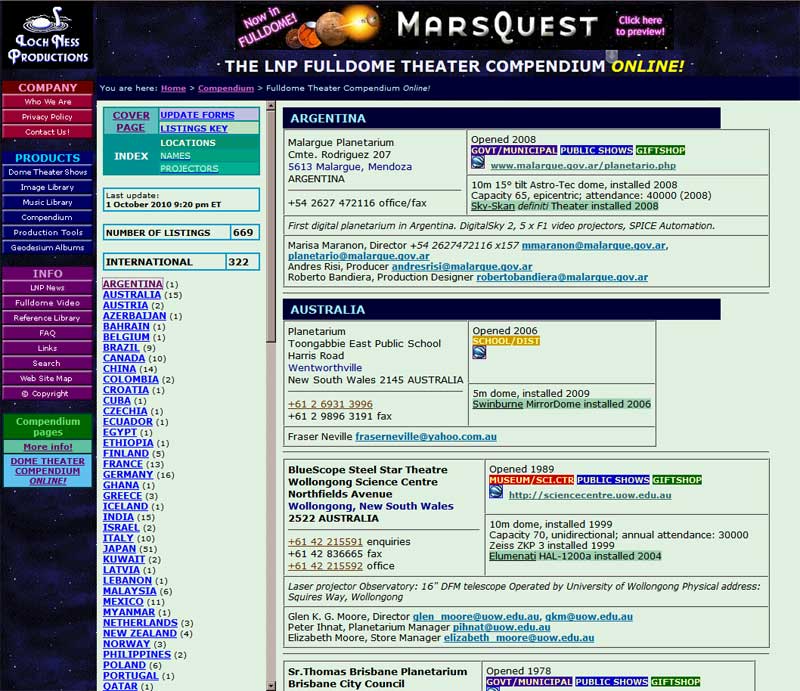This screenshot has width=800, height=691.
Task: Click scroll down arrow of index frame
Action: 271,685
